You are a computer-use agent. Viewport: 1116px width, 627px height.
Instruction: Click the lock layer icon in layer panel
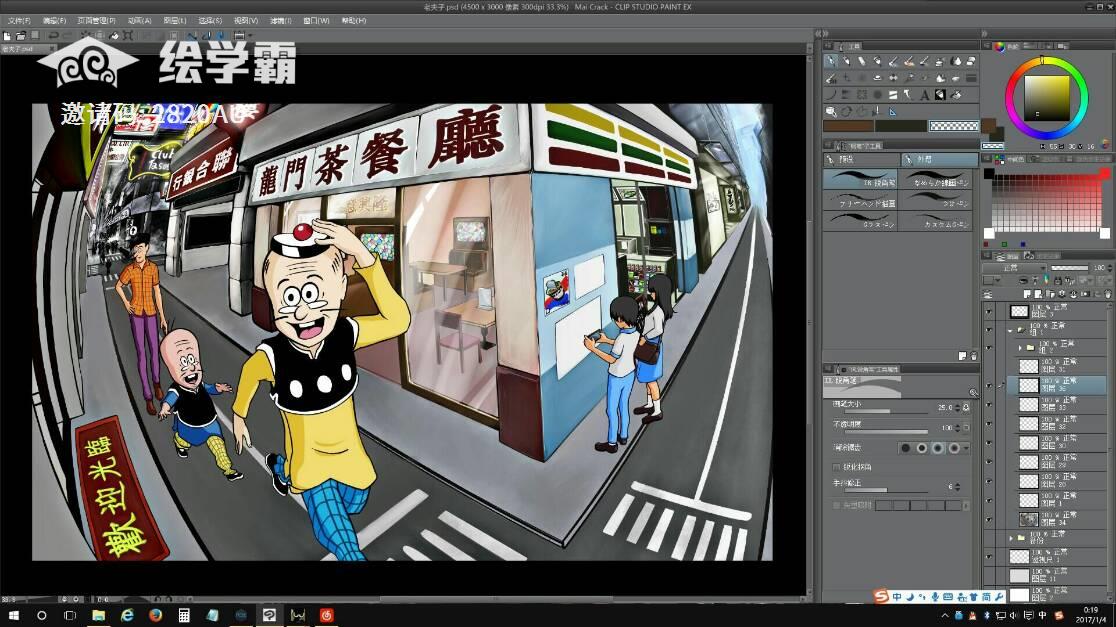click(x=1058, y=280)
